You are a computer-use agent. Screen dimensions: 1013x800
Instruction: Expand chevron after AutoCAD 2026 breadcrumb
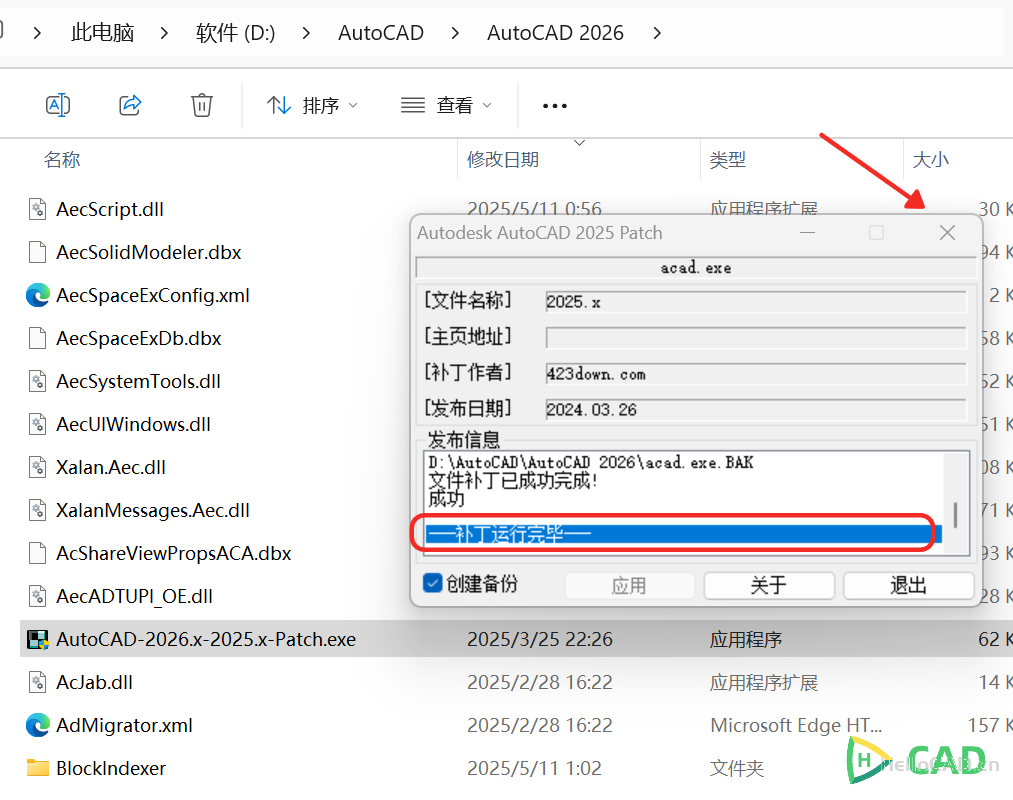pos(657,32)
